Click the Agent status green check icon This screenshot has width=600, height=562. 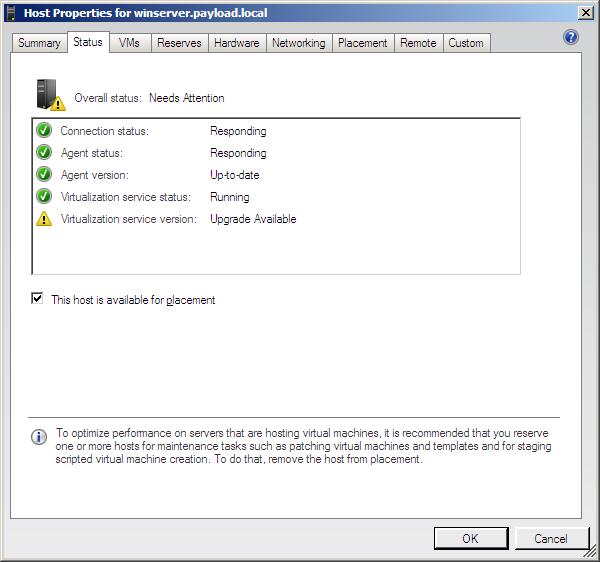tap(44, 153)
